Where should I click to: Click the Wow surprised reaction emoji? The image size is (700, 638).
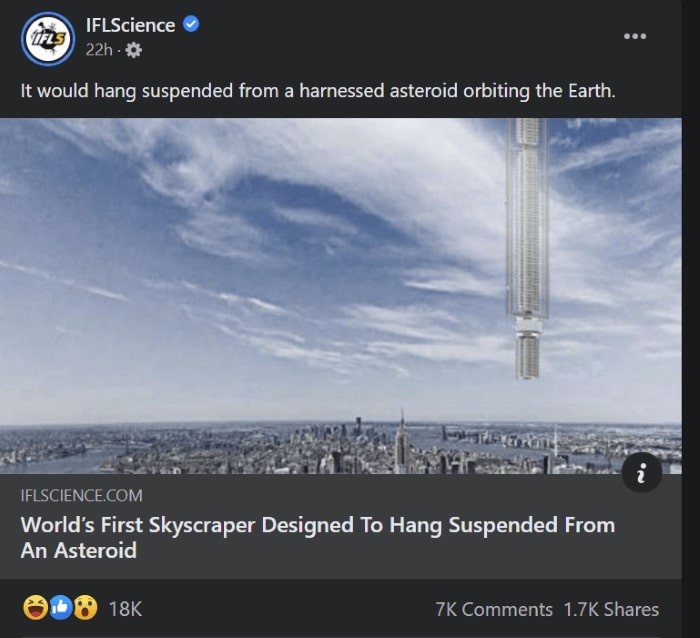[x=85, y=608]
